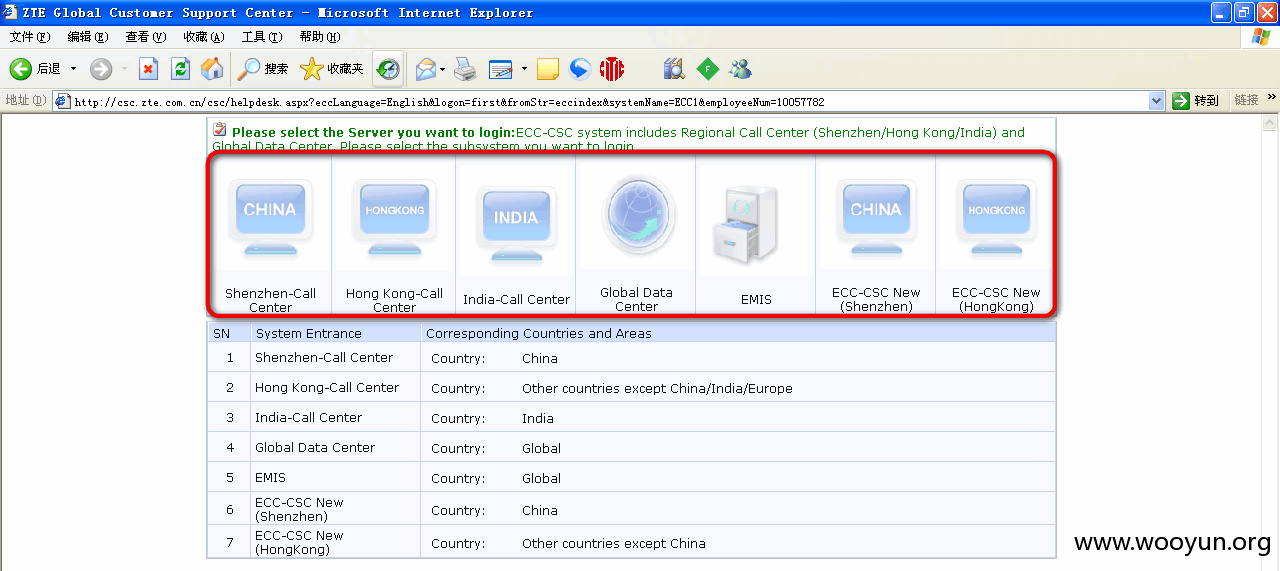Open the 工具(T) menu

[x=262, y=37]
